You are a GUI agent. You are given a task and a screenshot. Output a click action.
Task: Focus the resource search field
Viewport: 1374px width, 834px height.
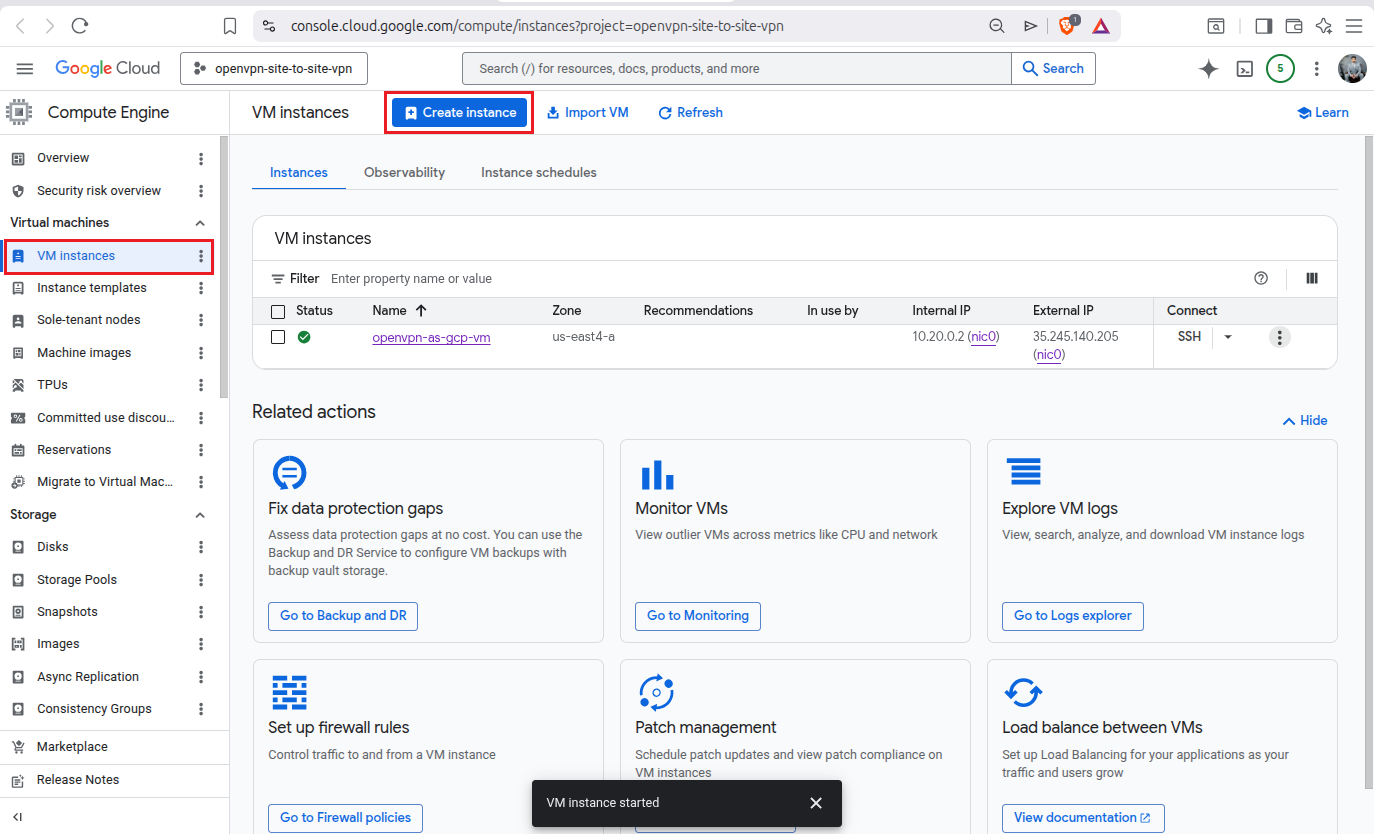737,69
